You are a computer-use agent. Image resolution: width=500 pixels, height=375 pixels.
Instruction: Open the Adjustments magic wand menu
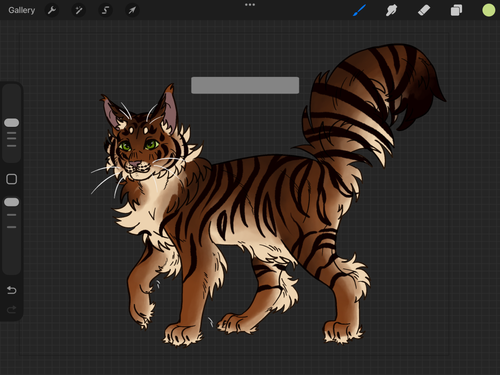pos(79,10)
